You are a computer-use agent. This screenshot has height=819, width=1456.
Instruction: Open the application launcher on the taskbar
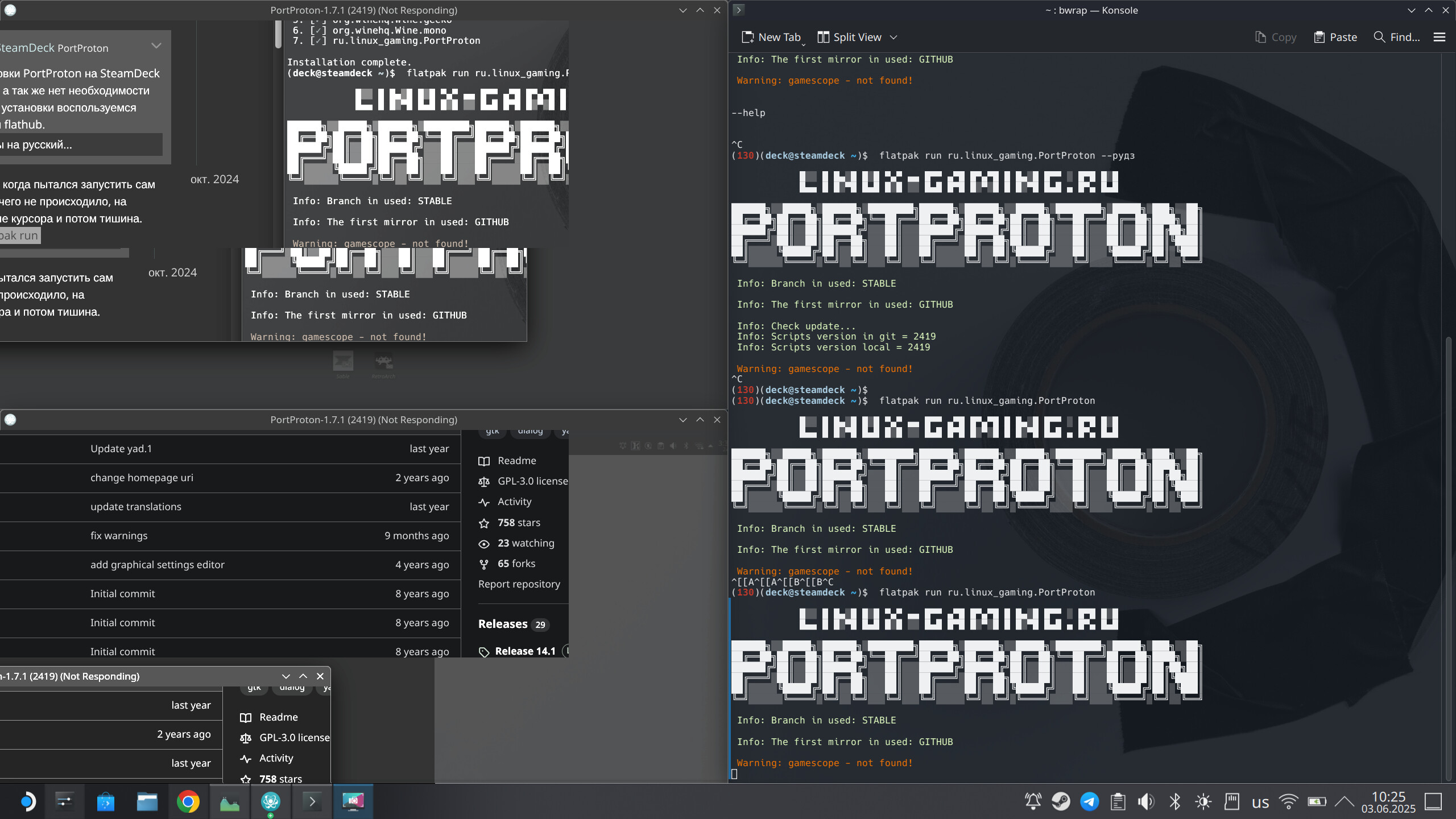(x=27, y=801)
